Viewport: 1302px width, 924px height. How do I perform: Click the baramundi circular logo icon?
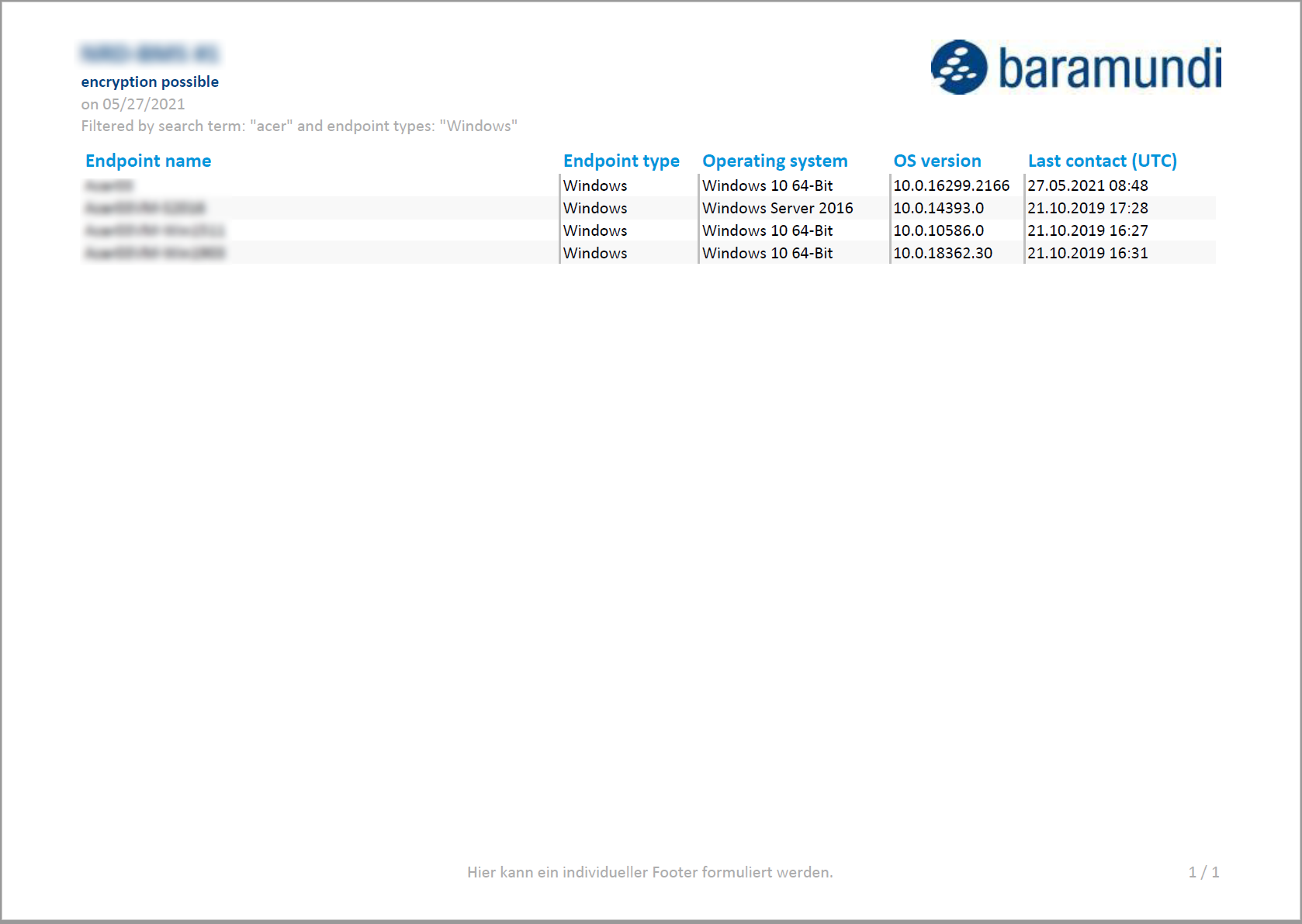click(x=958, y=67)
